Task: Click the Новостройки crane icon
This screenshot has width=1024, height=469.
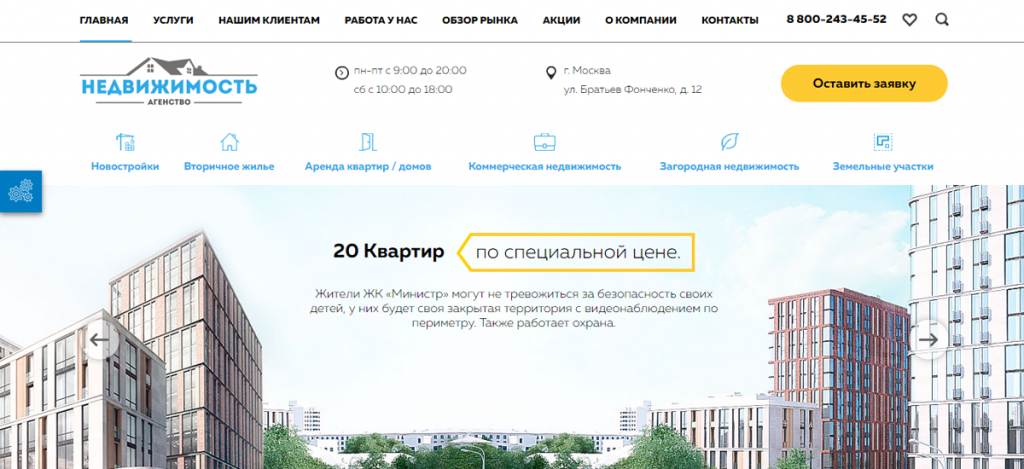Action: tap(125, 141)
